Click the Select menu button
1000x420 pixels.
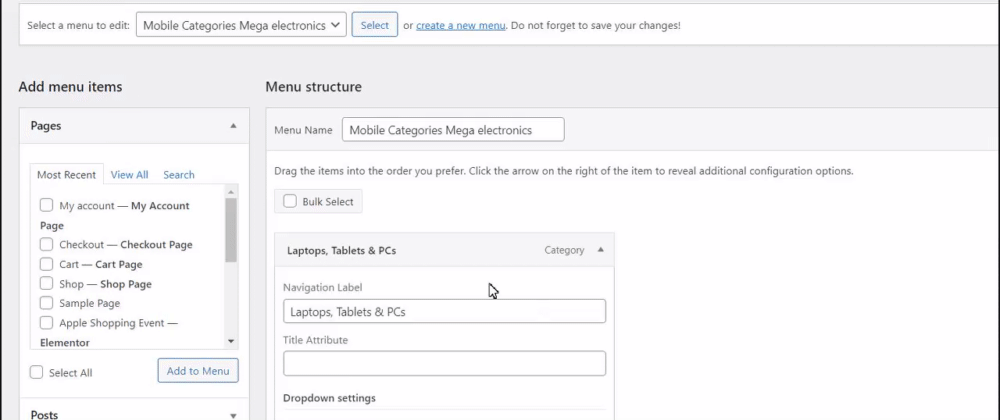click(x=374, y=25)
